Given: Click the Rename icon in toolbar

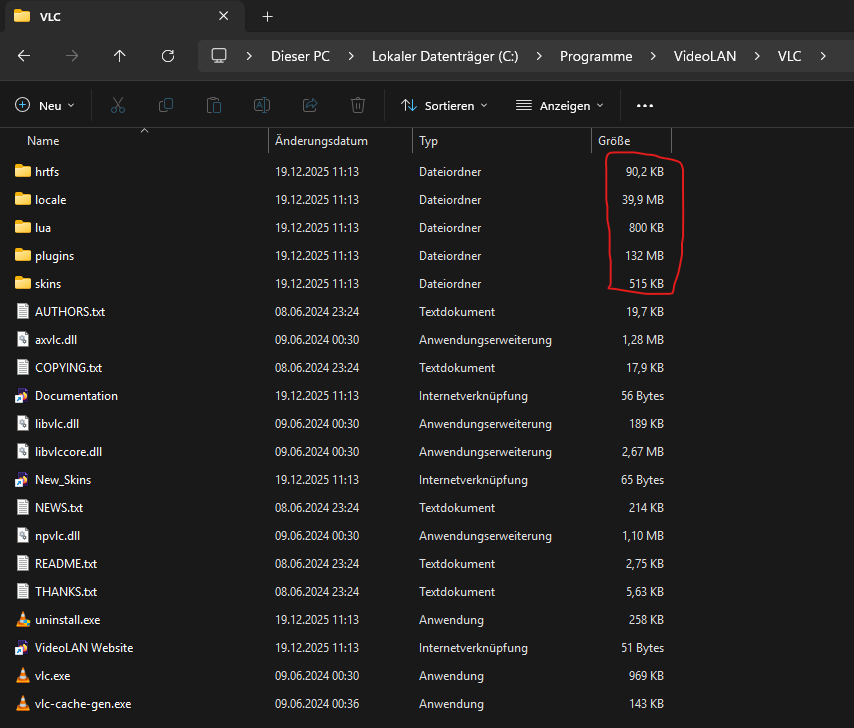Looking at the screenshot, I should (262, 105).
